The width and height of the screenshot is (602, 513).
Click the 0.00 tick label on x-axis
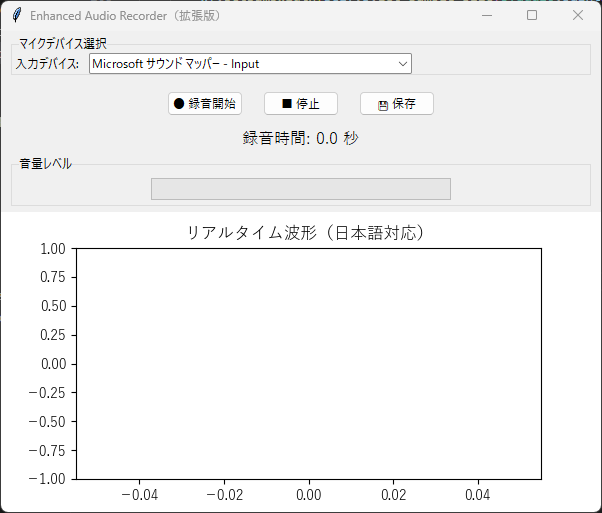(x=309, y=494)
